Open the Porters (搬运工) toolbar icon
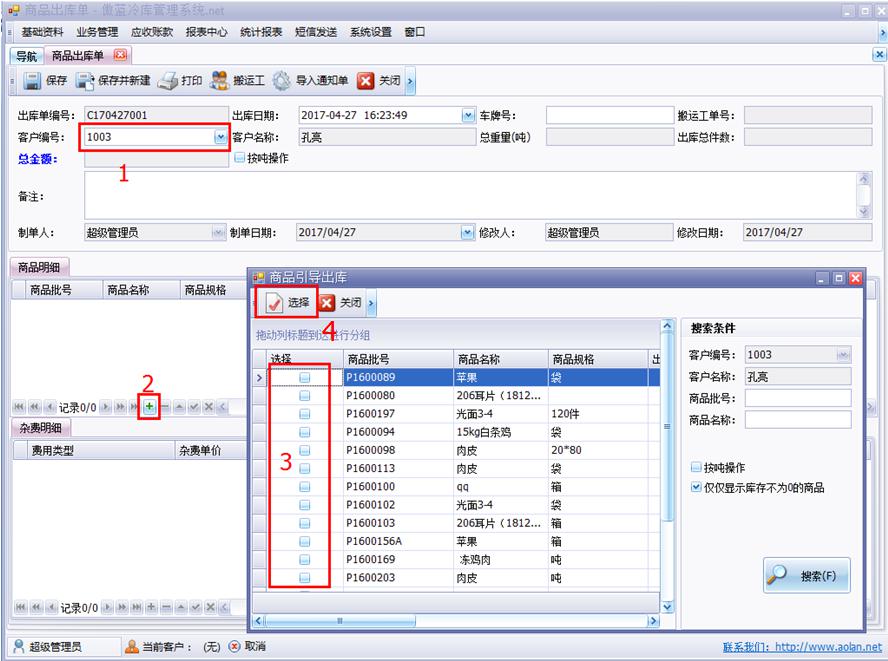This screenshot has height=661, width=888. 220,81
